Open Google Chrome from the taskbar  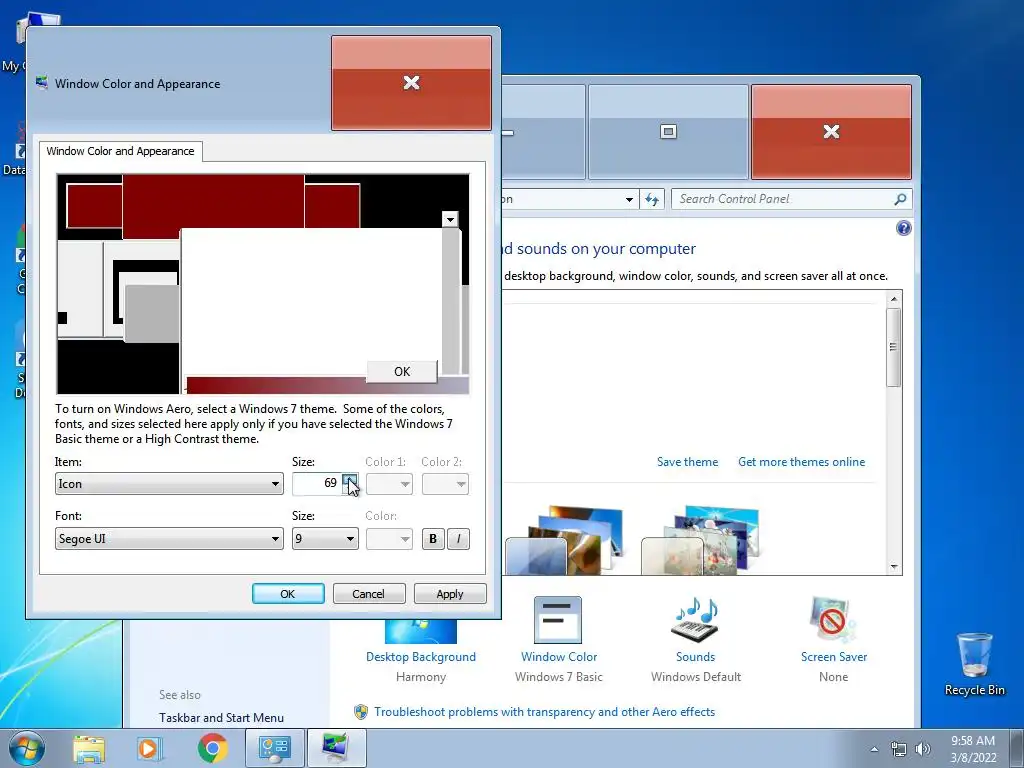(x=213, y=748)
